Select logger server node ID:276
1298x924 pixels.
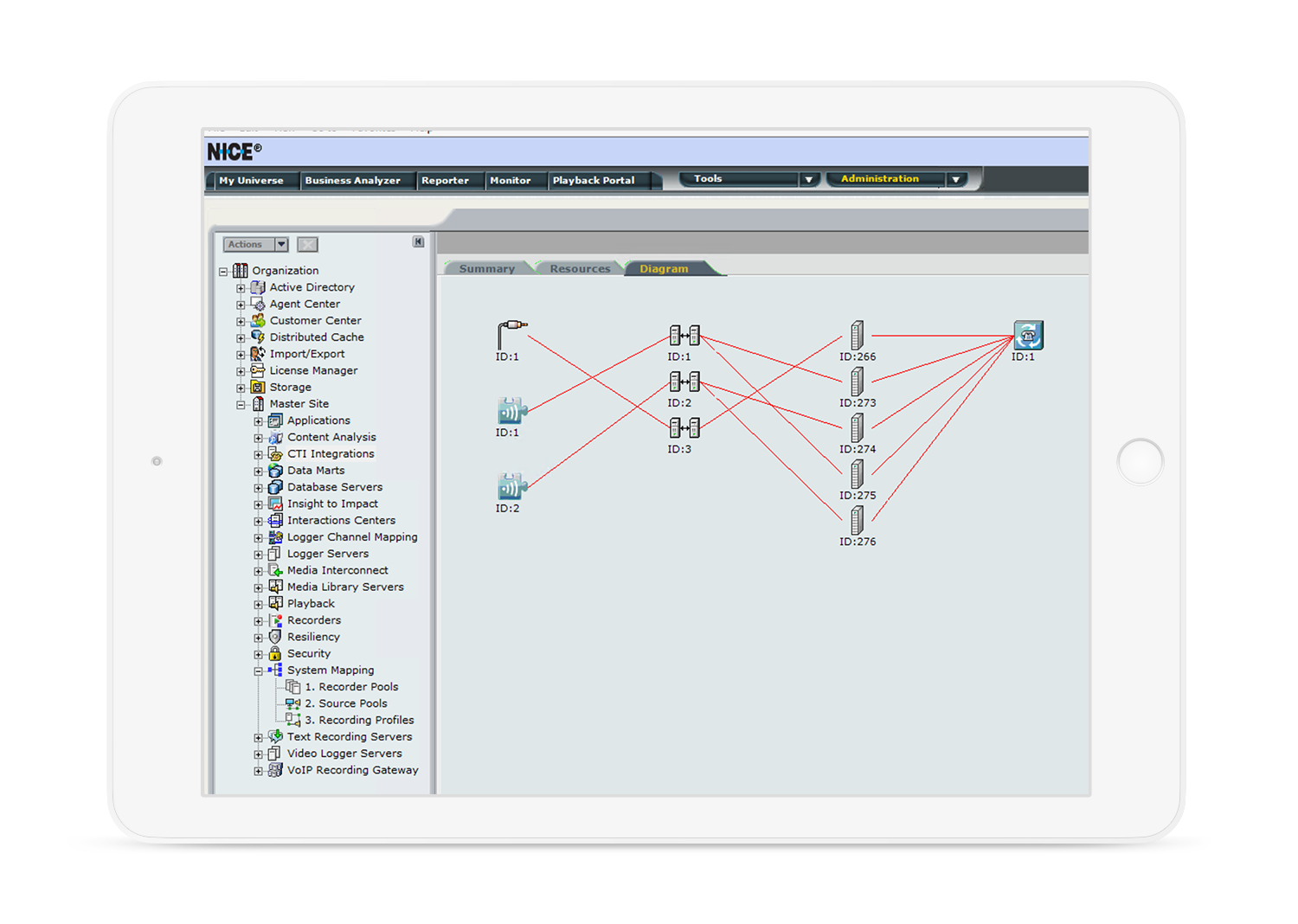(857, 520)
